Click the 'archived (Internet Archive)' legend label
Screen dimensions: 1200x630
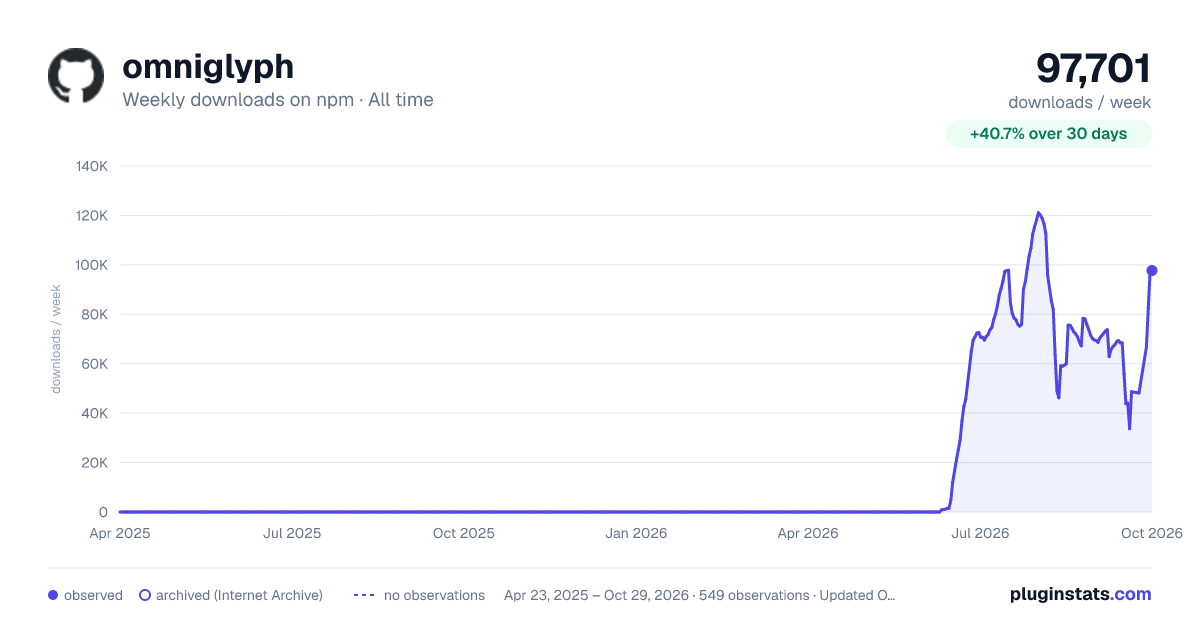click(240, 595)
